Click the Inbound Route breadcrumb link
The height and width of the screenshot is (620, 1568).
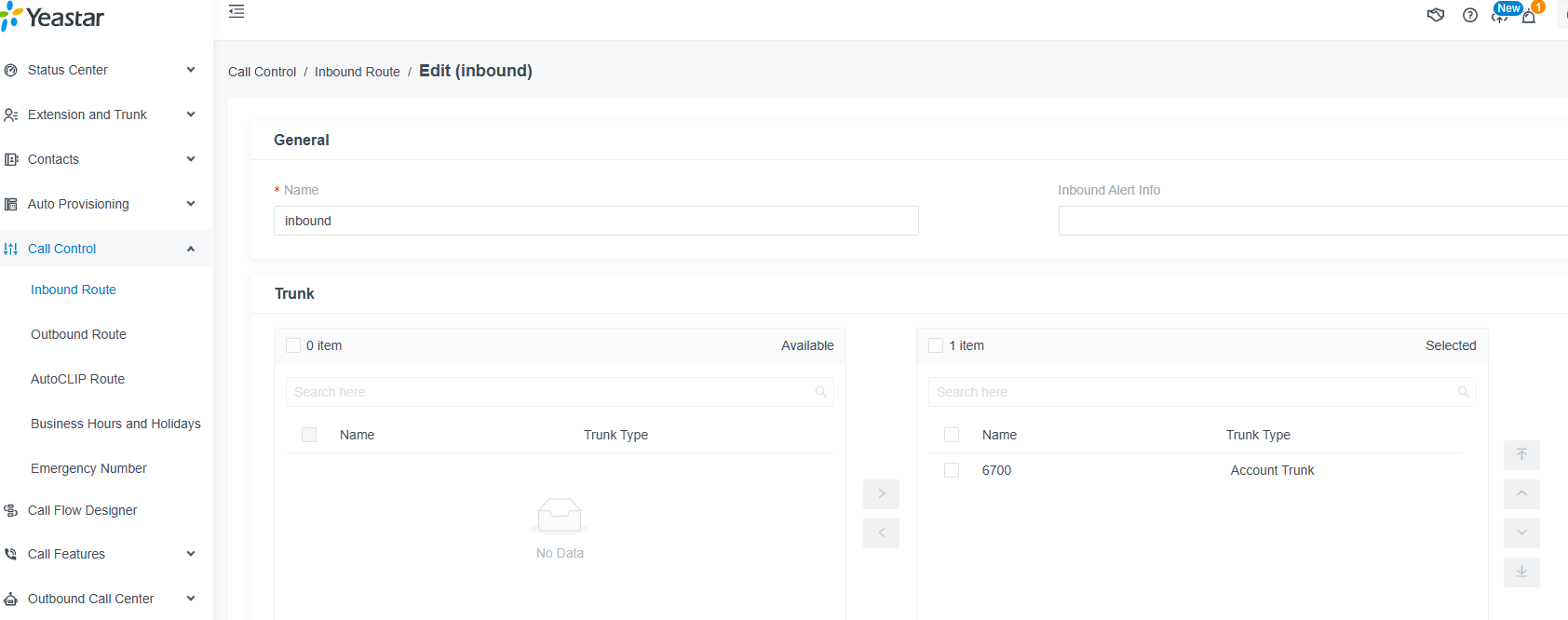point(358,72)
